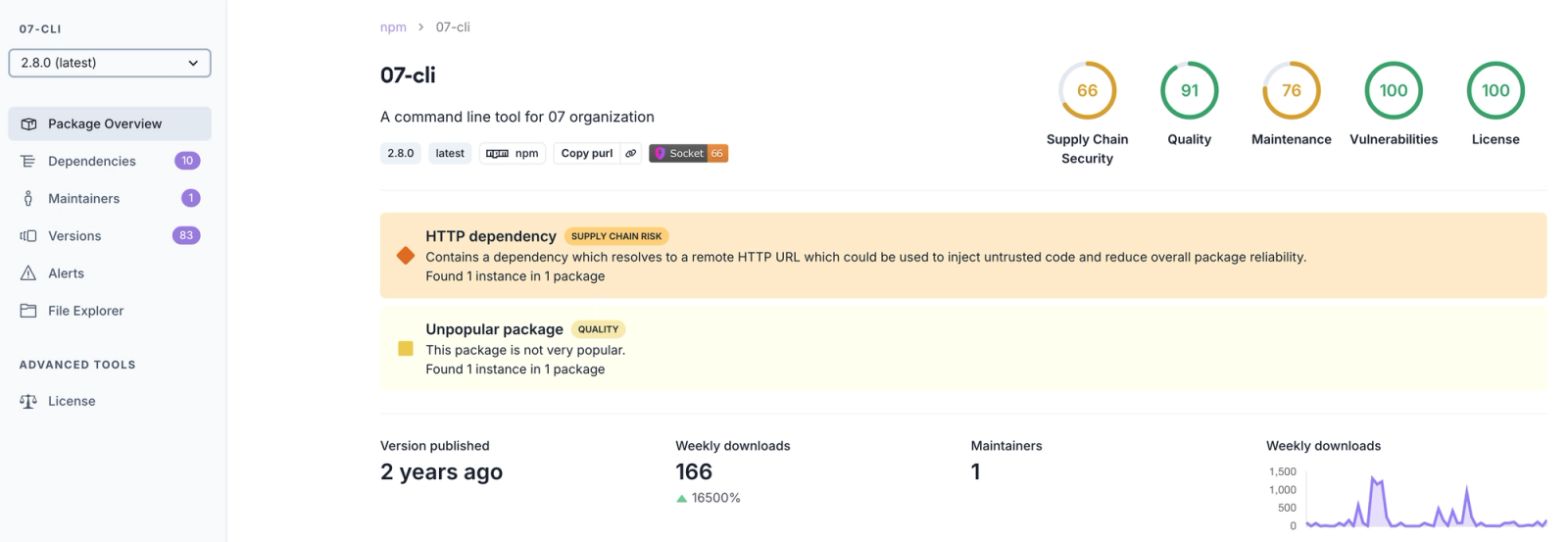This screenshot has width=1568, height=542.
Task: Click the Copy purl button
Action: tap(587, 154)
